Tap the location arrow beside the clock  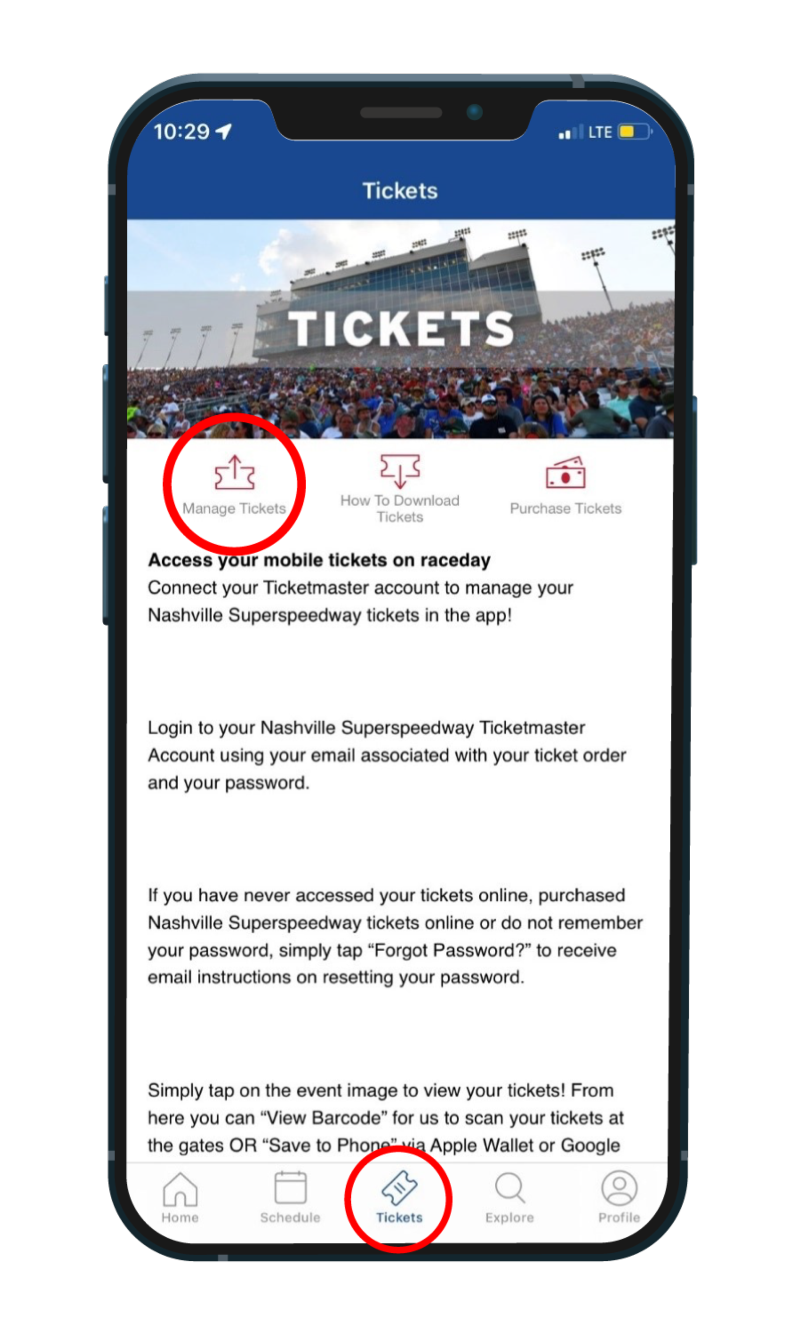(228, 130)
